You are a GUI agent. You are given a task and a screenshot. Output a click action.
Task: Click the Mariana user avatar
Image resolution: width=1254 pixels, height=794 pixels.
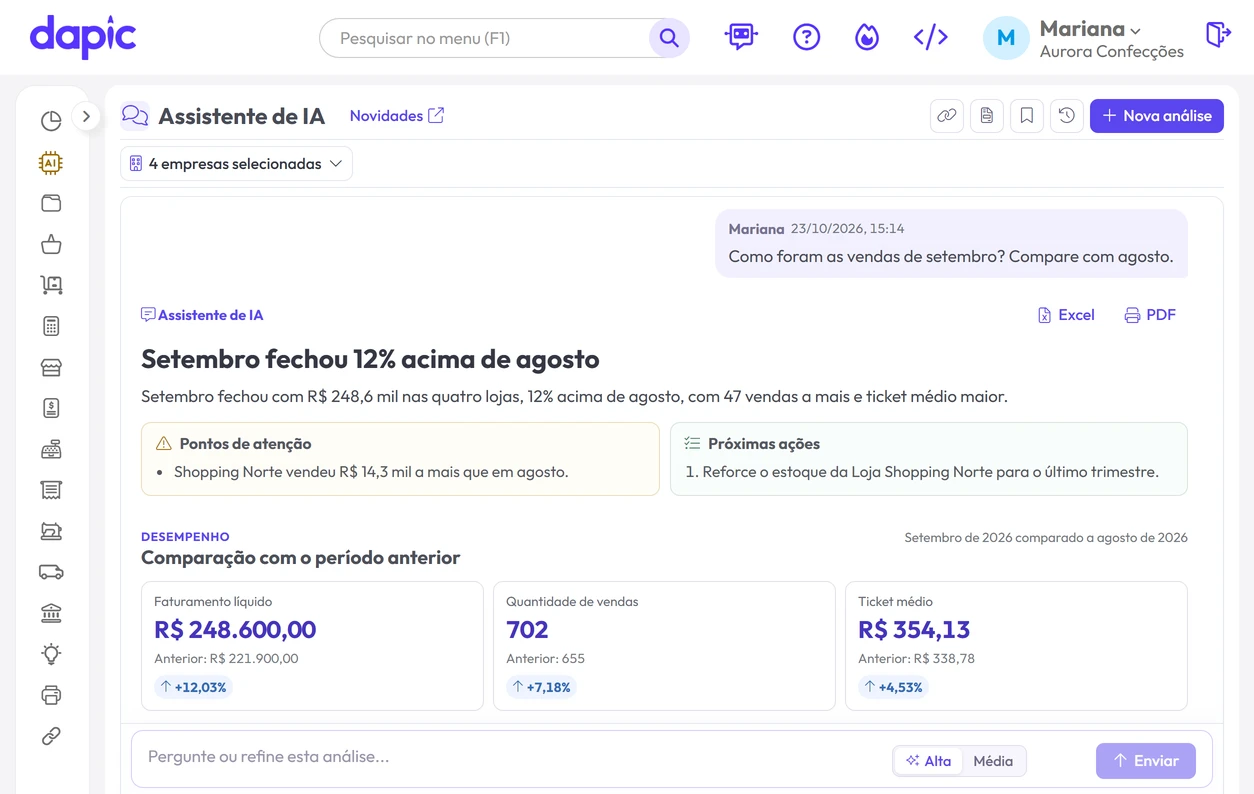click(x=1006, y=38)
